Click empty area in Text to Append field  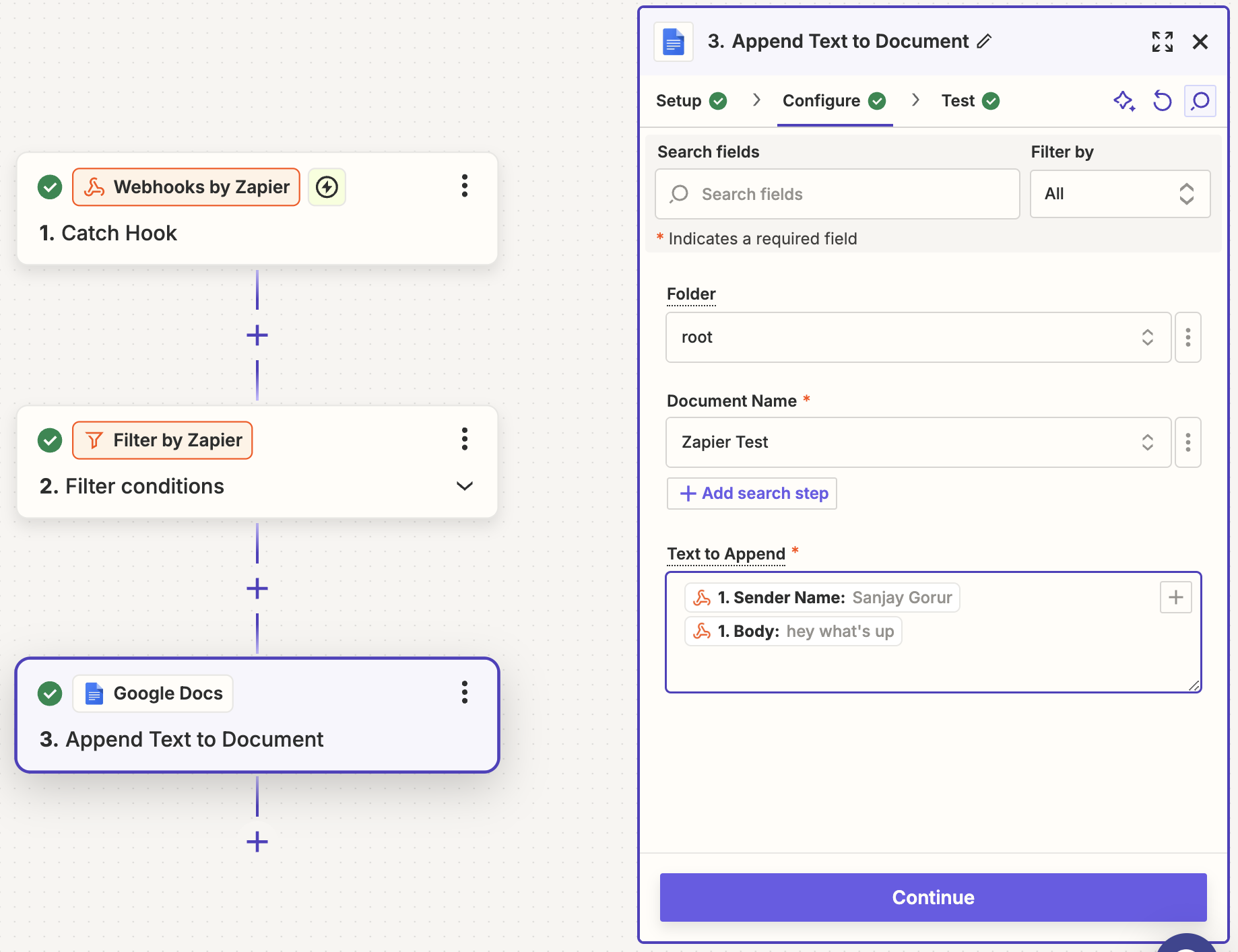(x=934, y=669)
